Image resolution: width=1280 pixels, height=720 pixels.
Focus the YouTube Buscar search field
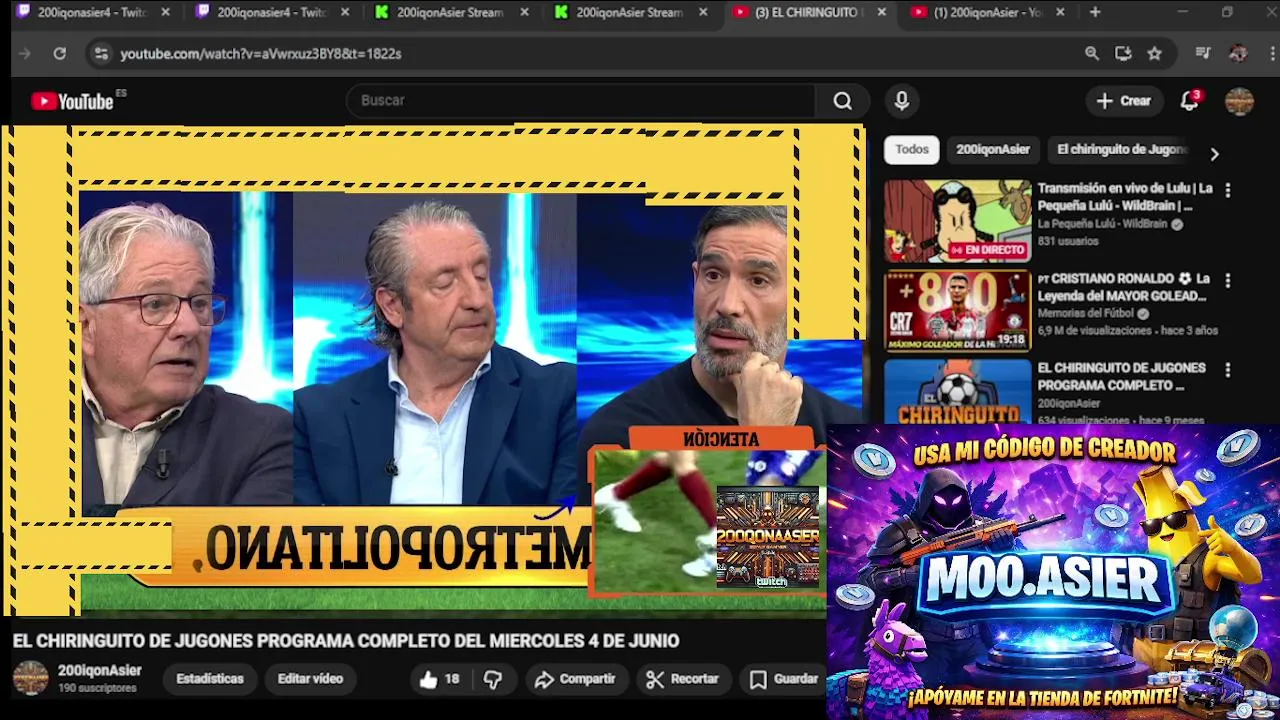pos(580,101)
